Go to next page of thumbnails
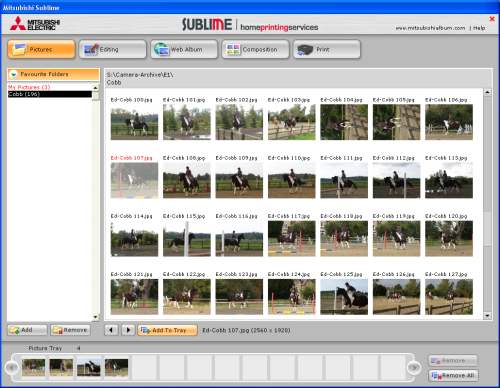 point(128,330)
